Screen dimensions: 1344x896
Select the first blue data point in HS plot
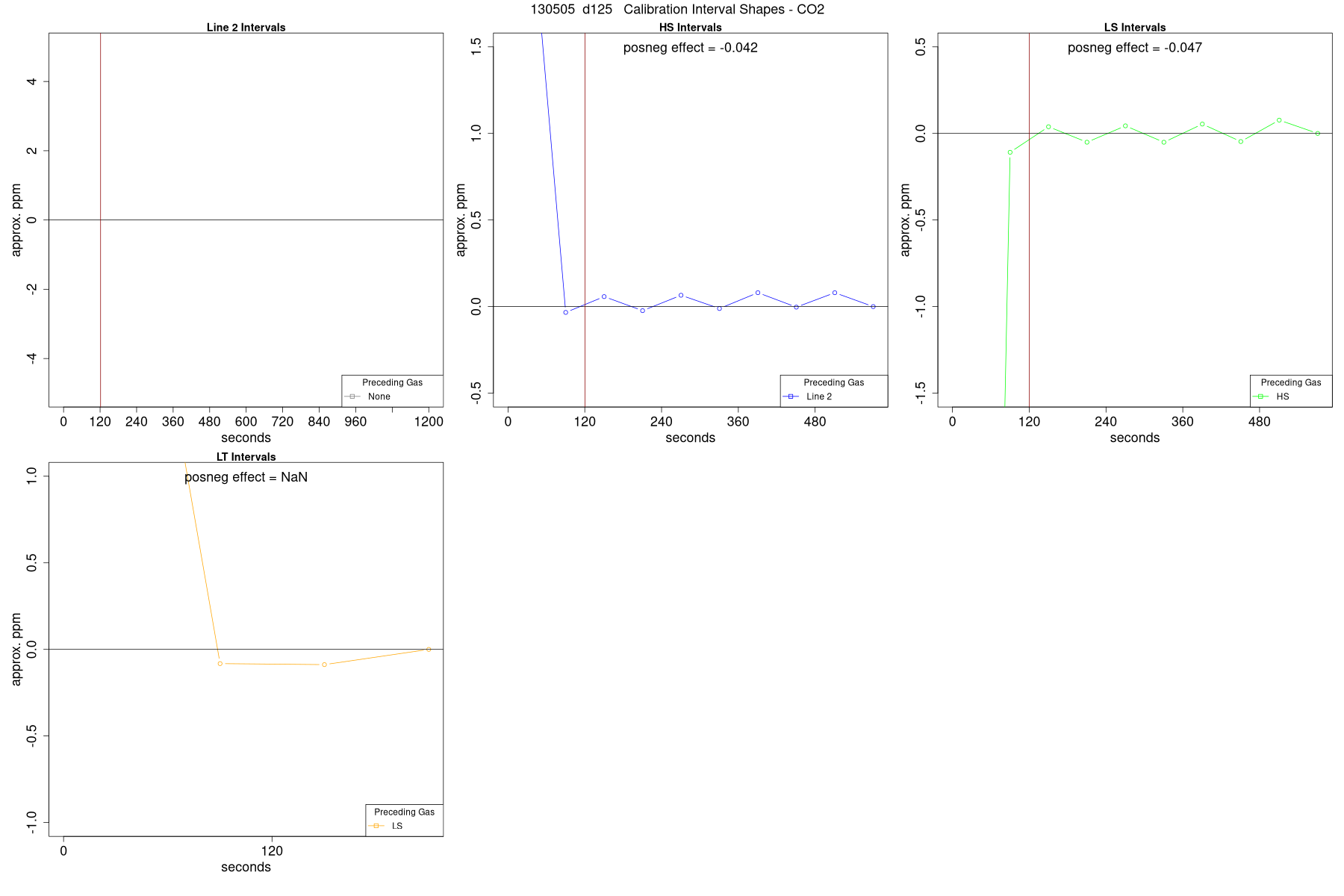click(566, 312)
